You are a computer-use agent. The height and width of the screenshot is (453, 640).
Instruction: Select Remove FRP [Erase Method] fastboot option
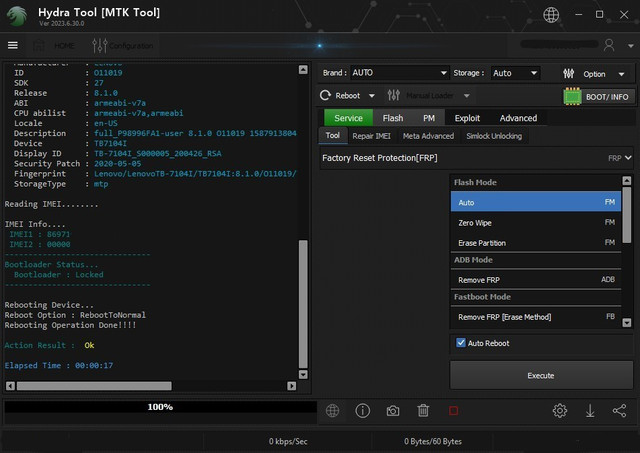click(x=536, y=317)
